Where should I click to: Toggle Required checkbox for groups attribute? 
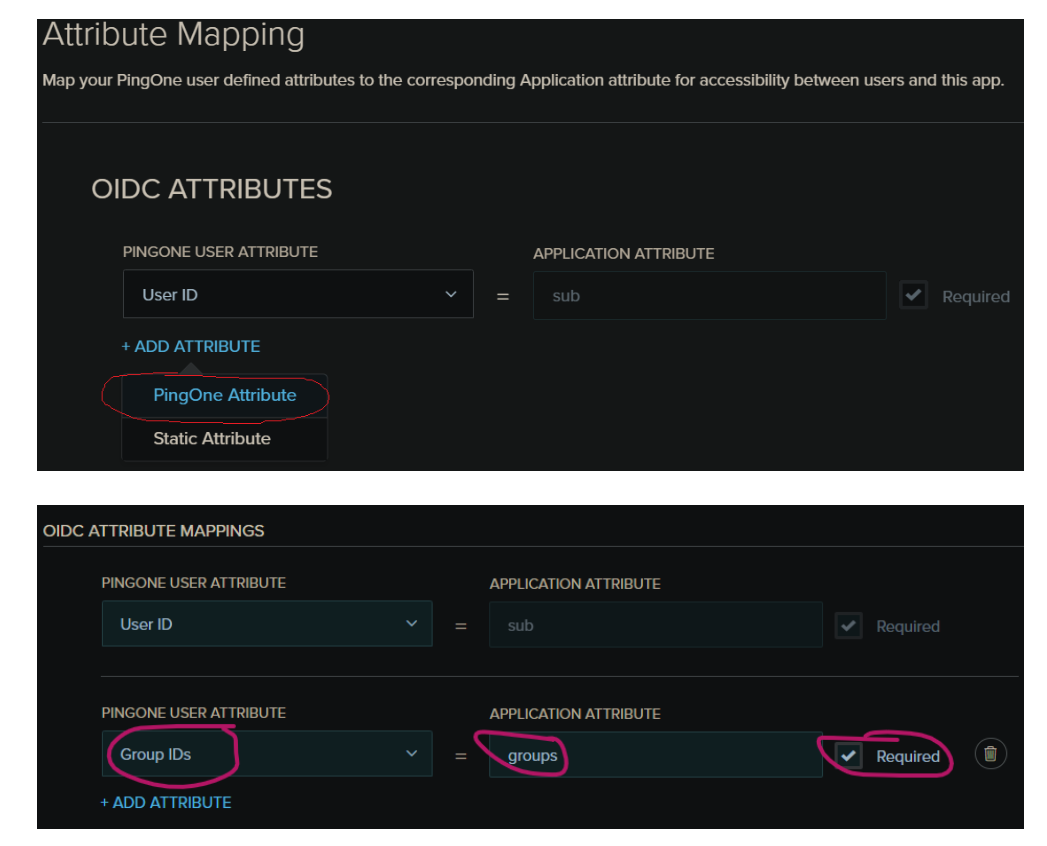[849, 756]
